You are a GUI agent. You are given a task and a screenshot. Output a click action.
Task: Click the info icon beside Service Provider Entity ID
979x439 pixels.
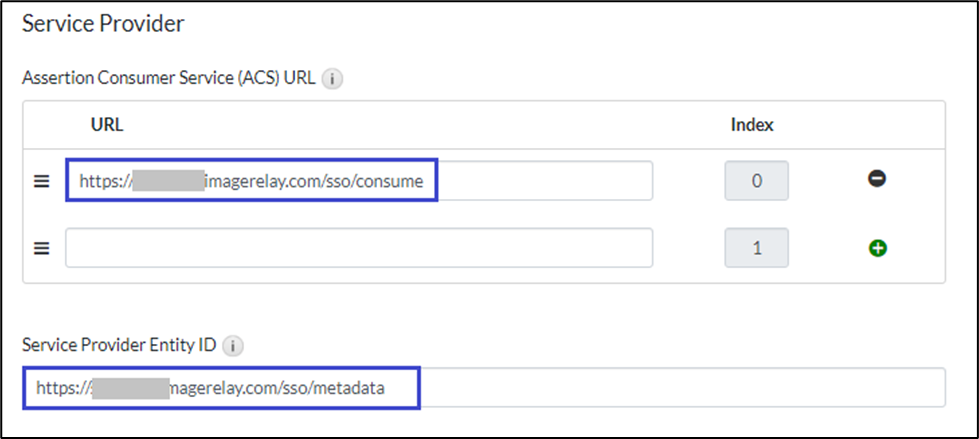click(x=232, y=346)
